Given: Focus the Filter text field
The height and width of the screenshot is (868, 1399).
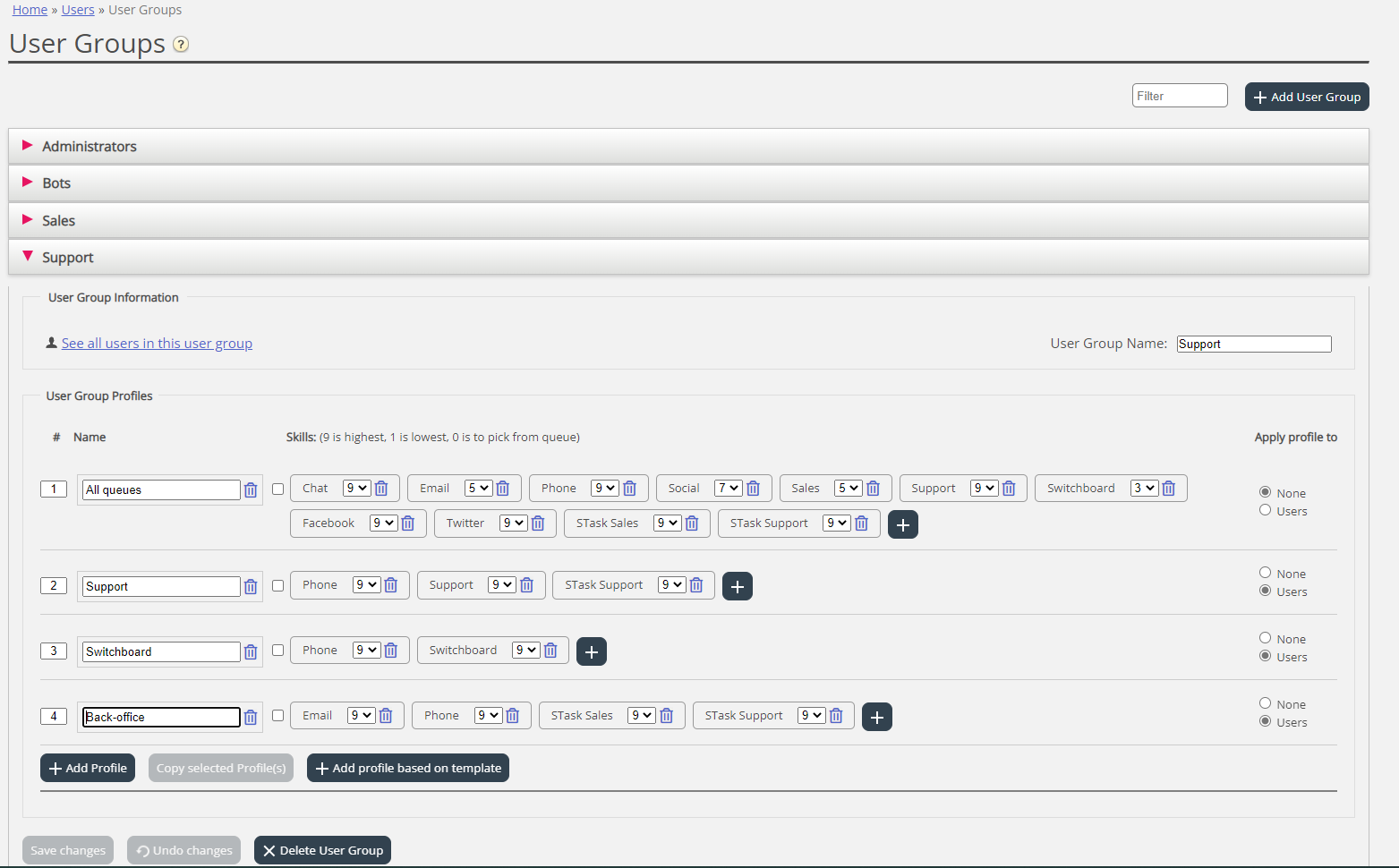Looking at the screenshot, I should 1179,96.
